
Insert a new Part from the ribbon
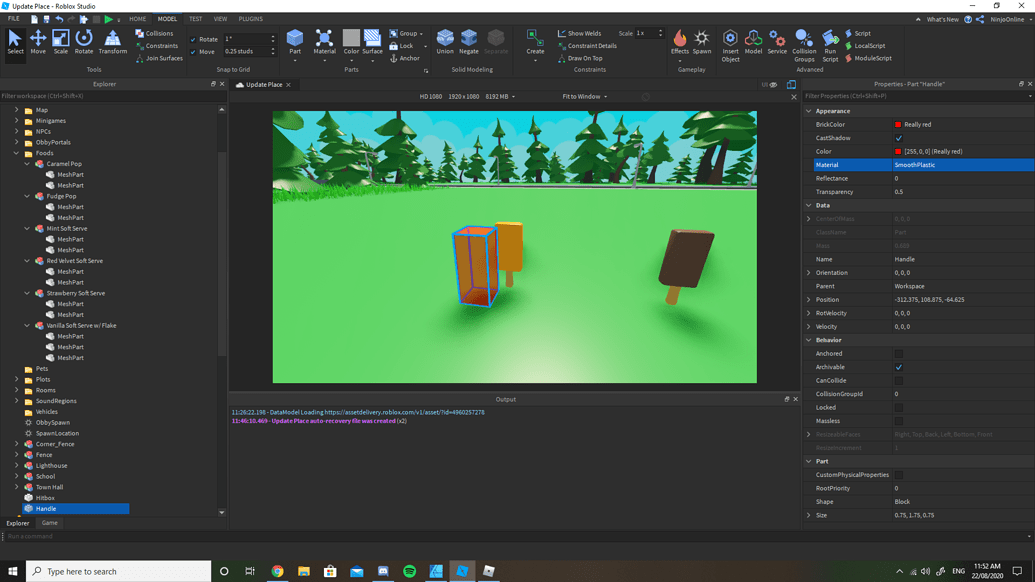coord(295,40)
